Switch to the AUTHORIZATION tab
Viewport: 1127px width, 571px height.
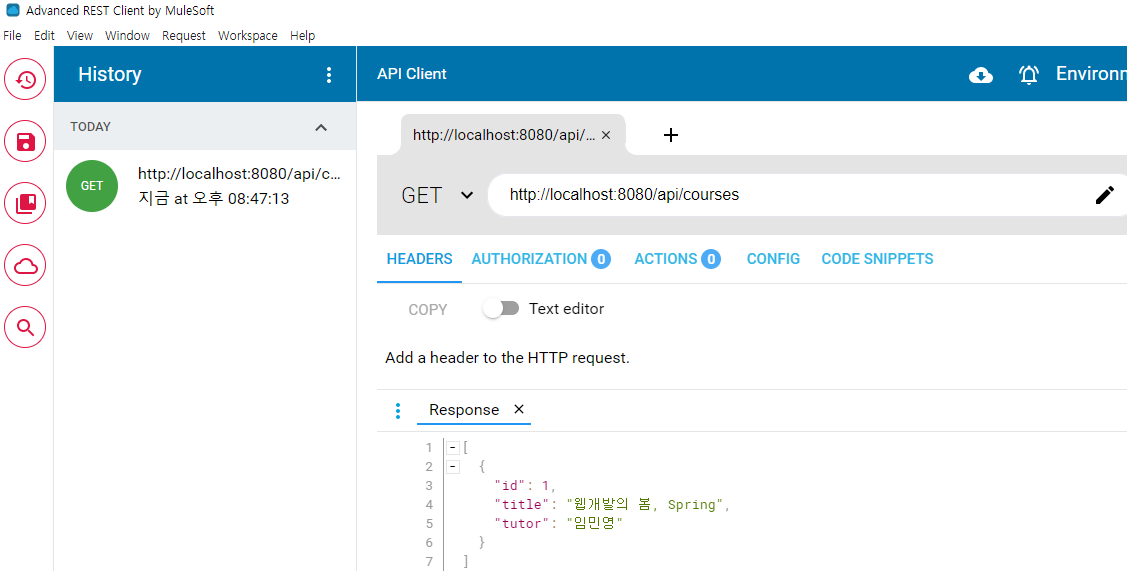(540, 259)
